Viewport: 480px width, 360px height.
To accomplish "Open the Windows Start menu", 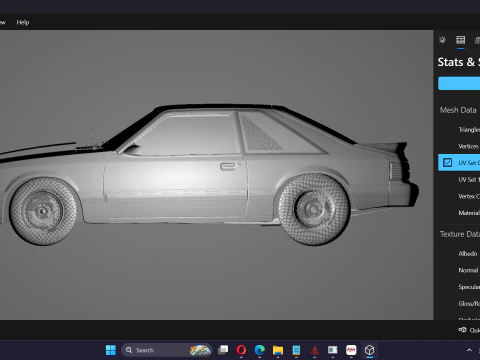I will (x=111, y=350).
